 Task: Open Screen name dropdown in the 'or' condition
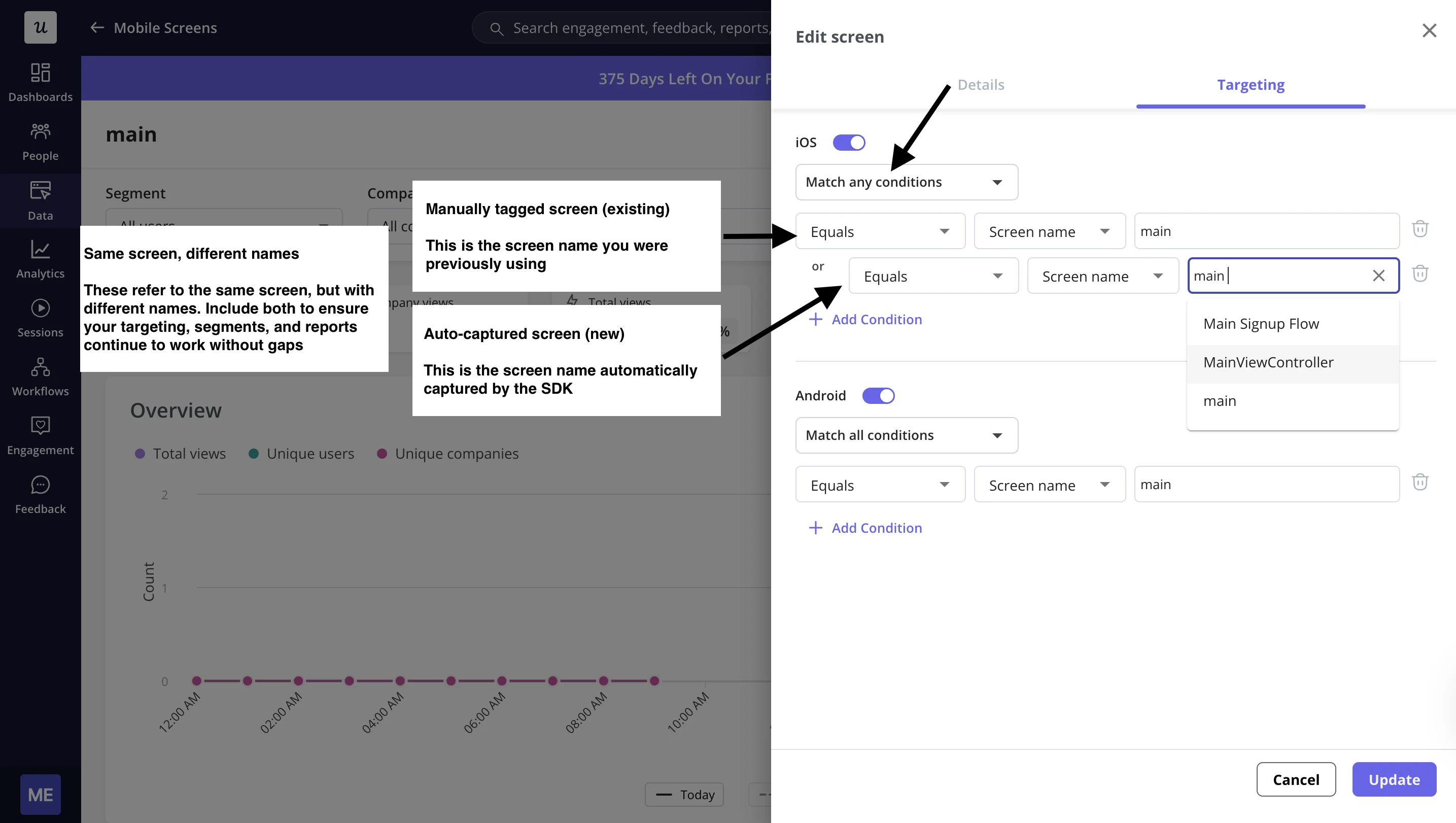click(1103, 276)
